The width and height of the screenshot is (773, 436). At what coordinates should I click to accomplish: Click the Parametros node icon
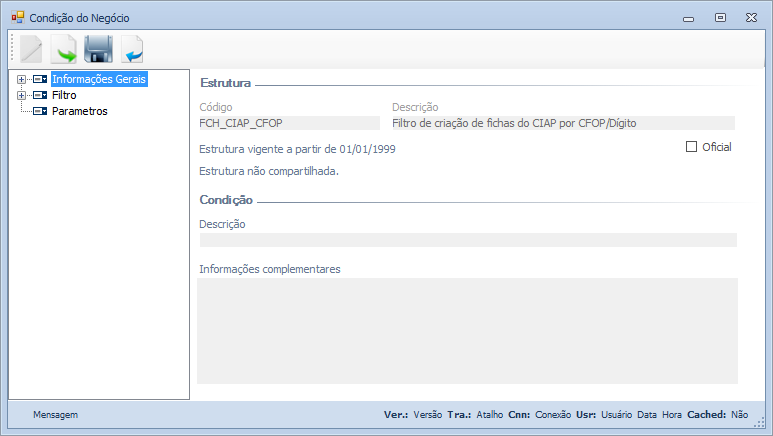[40, 111]
